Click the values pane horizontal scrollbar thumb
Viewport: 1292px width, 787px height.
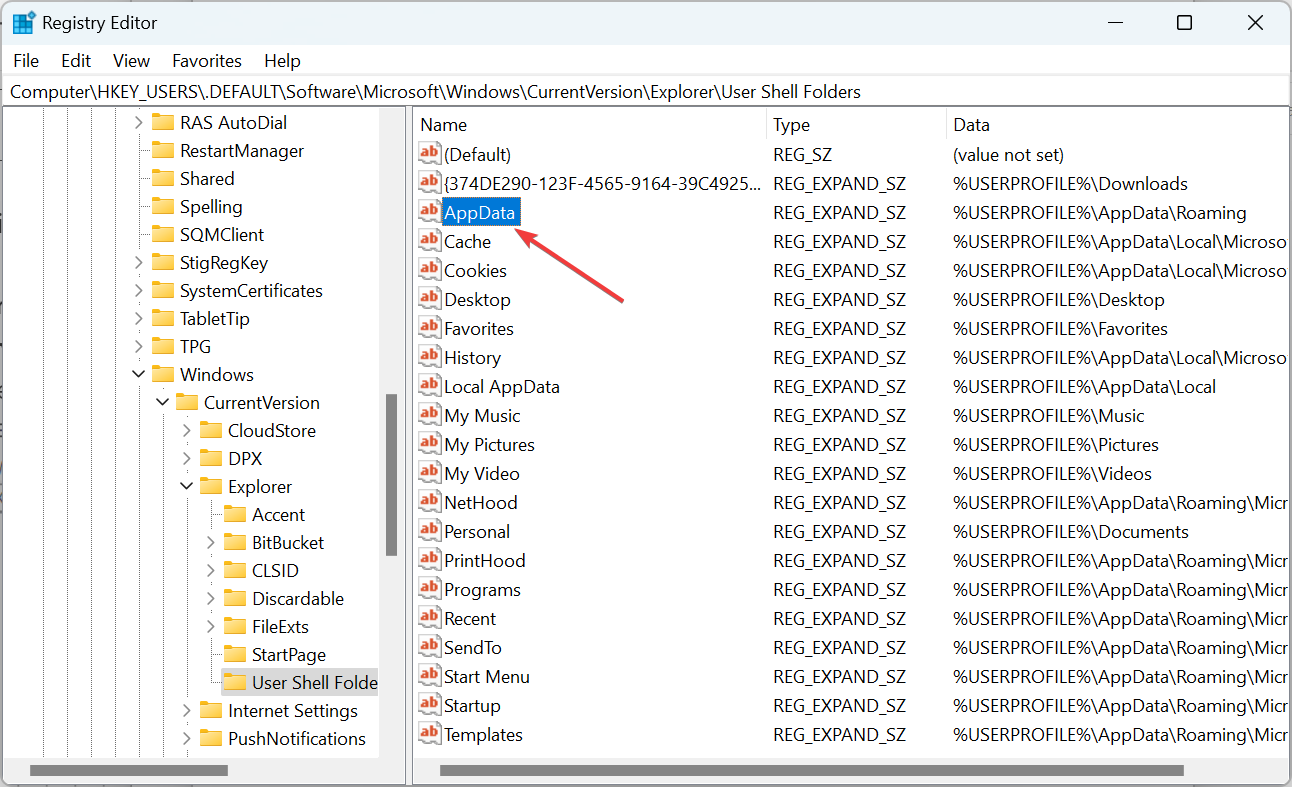(812, 771)
